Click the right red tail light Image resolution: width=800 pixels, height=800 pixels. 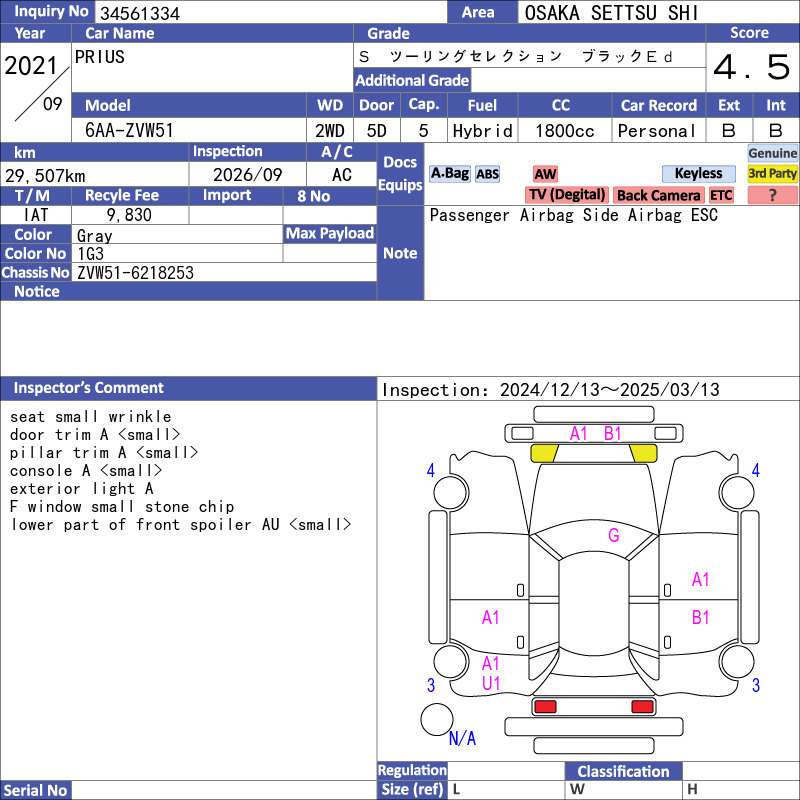pos(642,707)
